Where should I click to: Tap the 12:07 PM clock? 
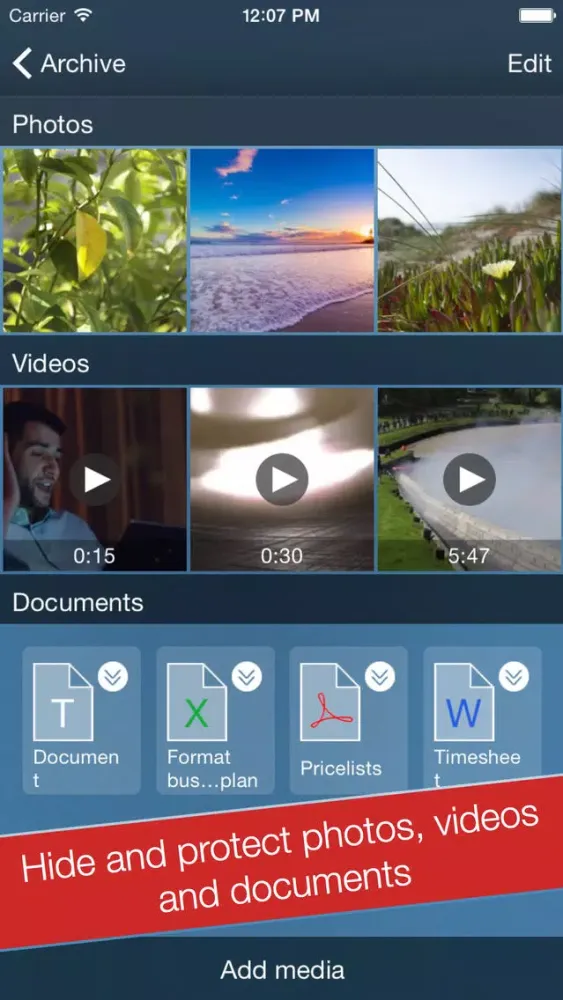point(281,16)
